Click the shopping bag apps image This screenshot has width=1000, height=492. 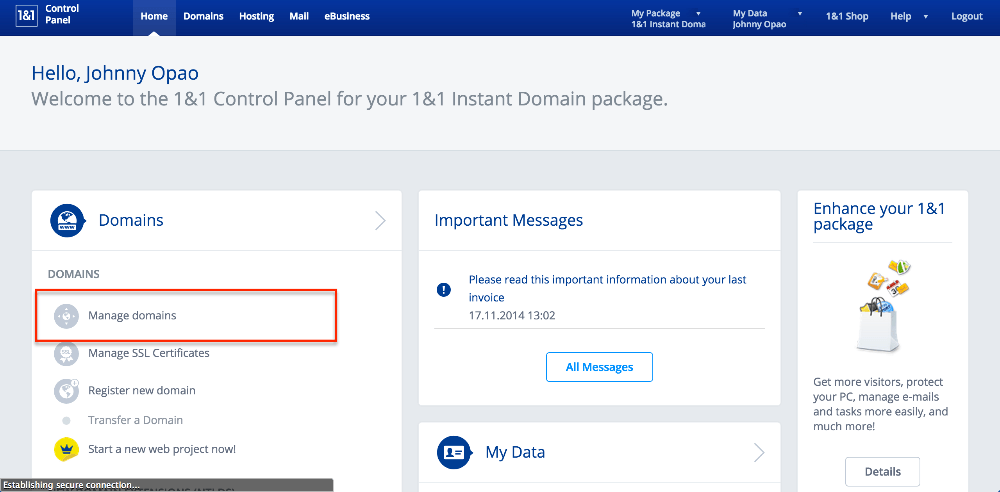click(x=883, y=306)
